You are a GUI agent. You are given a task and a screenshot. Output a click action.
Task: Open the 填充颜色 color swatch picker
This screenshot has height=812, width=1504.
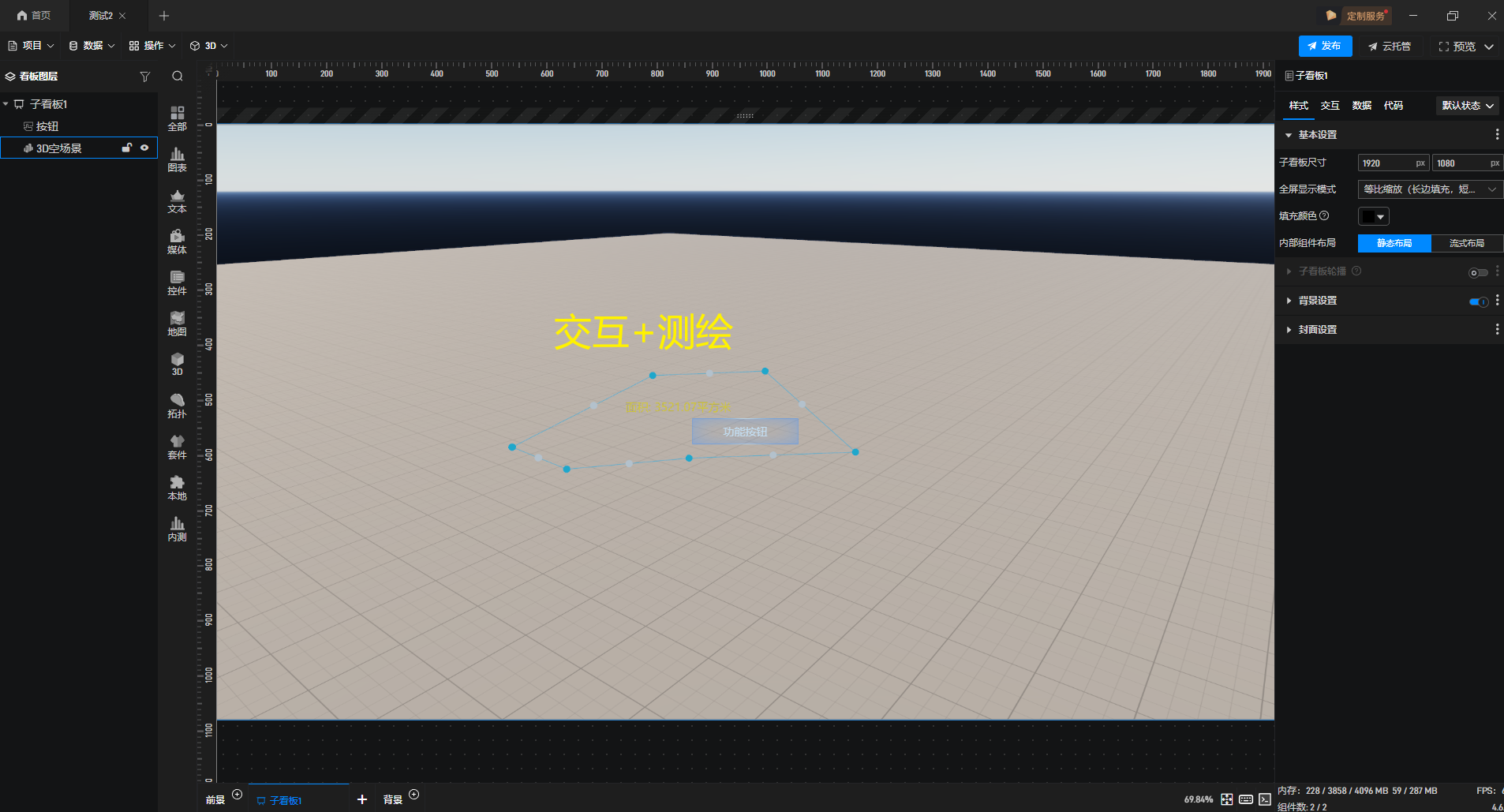tap(1373, 216)
